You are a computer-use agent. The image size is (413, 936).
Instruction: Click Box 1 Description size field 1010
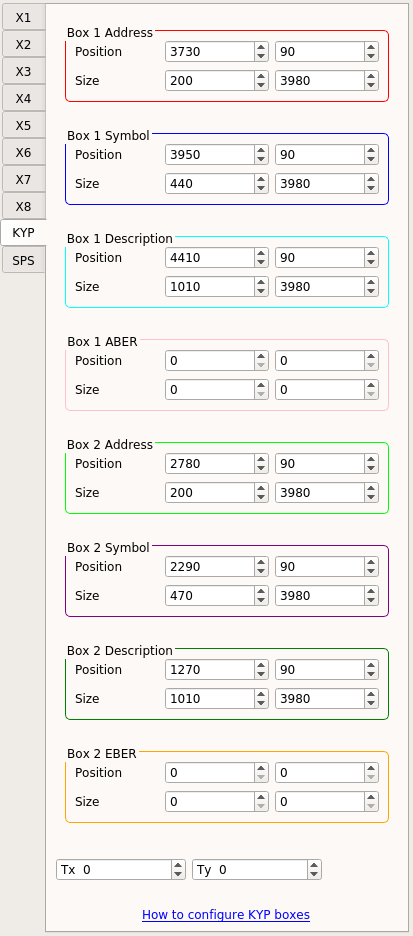pyautogui.click(x=210, y=287)
